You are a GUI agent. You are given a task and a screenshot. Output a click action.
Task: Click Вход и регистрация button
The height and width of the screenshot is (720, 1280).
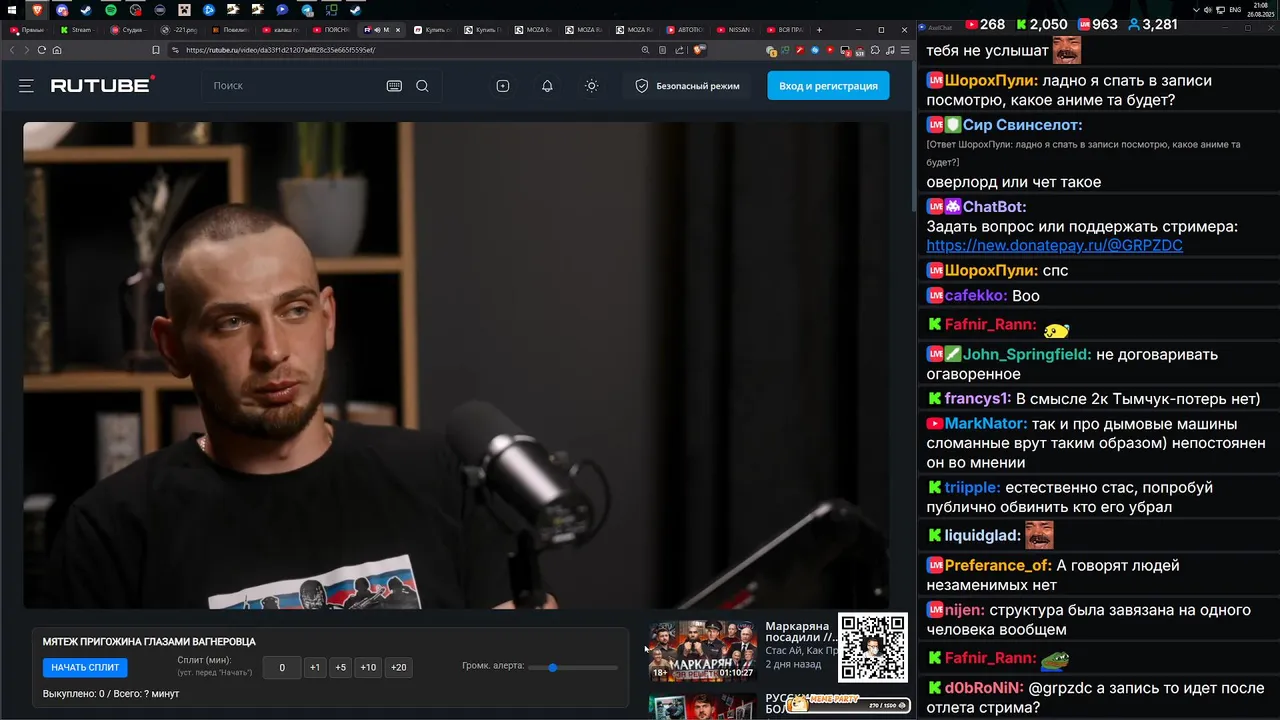tap(828, 86)
